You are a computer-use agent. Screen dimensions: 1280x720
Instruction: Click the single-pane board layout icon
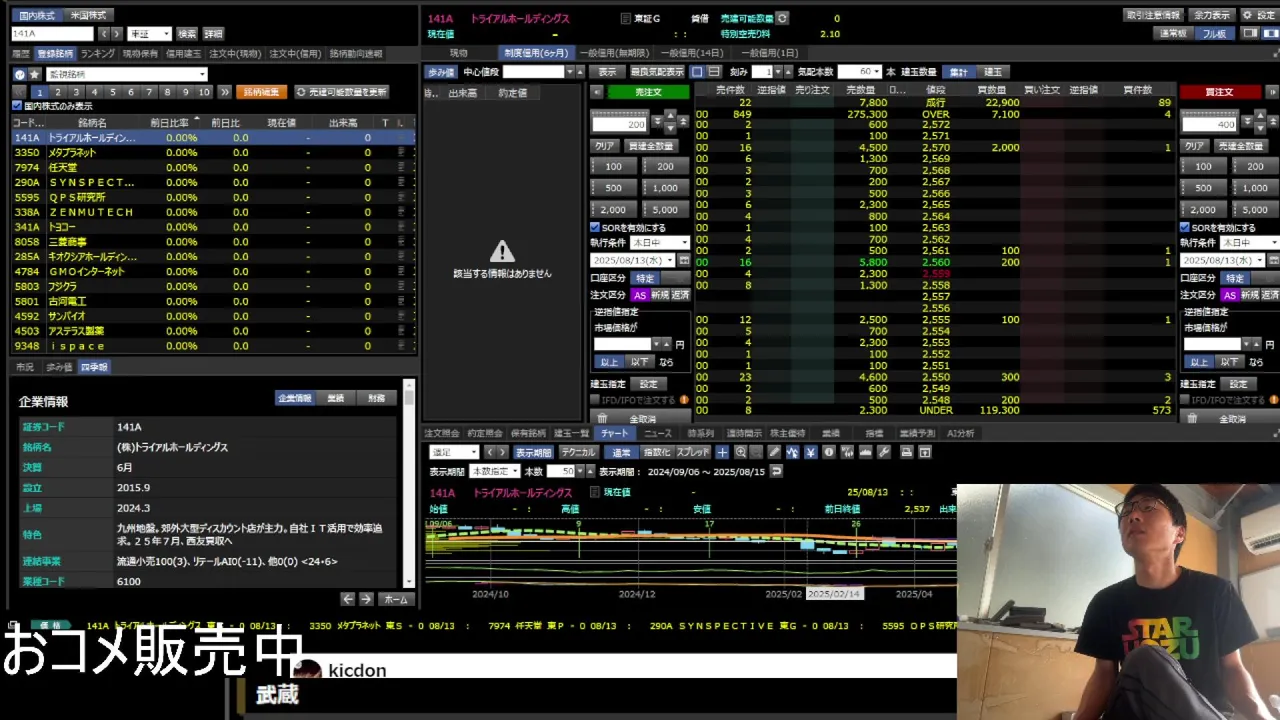click(x=698, y=72)
